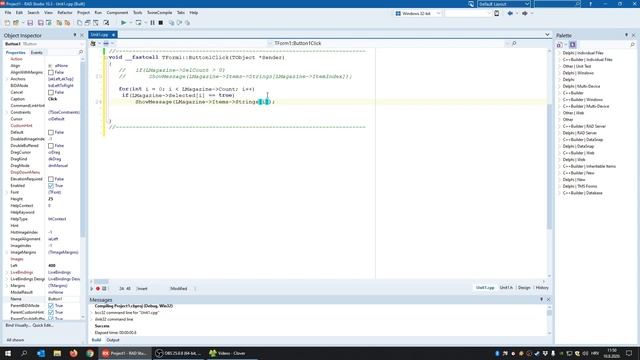Expand the Margins property
The height and width of the screenshot is (360, 640).
tap(7, 286)
